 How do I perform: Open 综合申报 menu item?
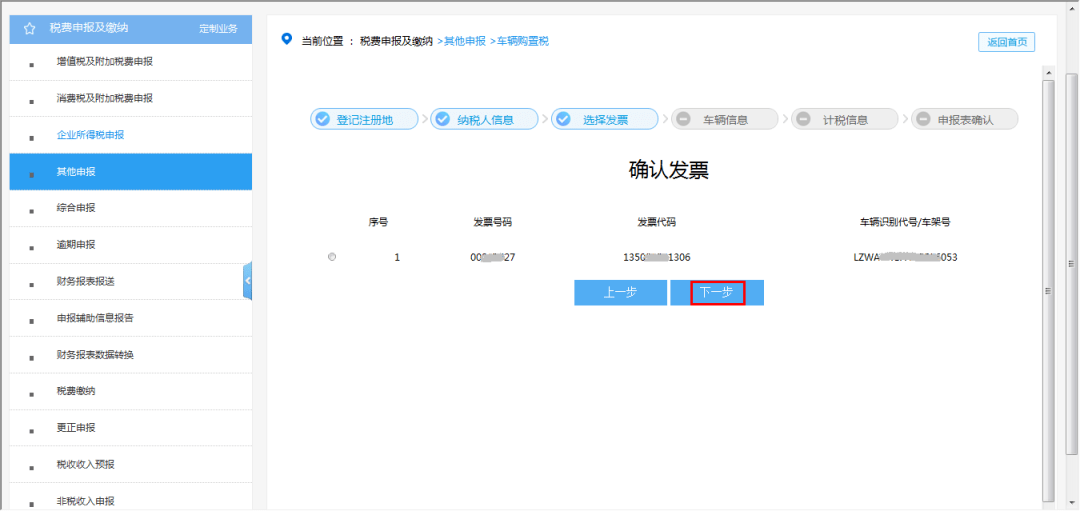click(x=131, y=208)
